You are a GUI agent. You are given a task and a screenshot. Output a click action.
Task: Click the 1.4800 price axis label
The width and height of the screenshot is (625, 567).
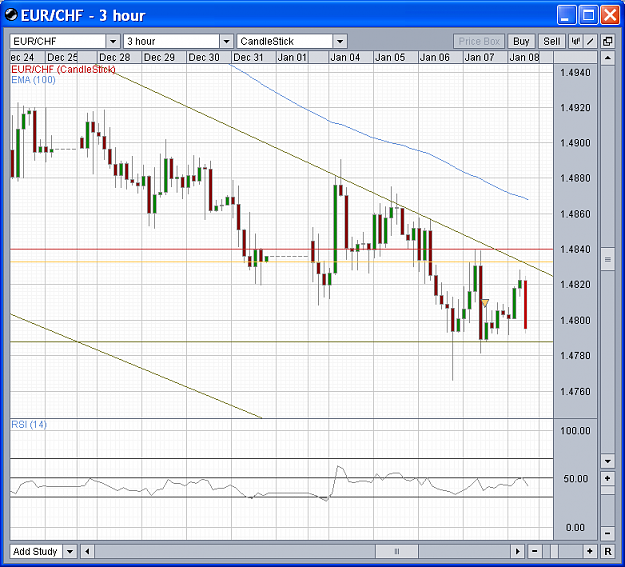click(575, 320)
